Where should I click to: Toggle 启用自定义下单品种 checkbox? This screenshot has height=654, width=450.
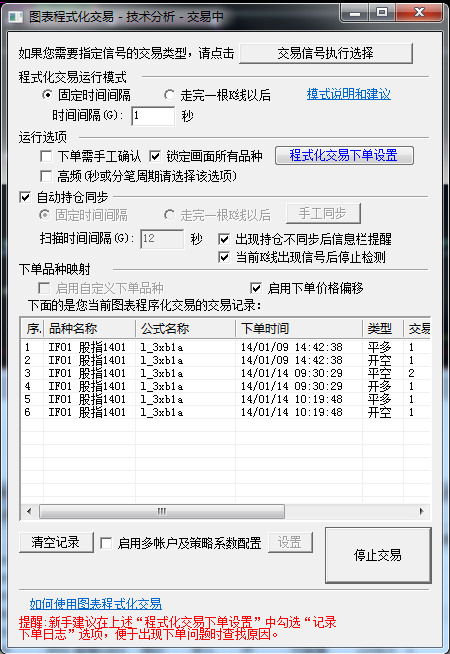click(44, 288)
